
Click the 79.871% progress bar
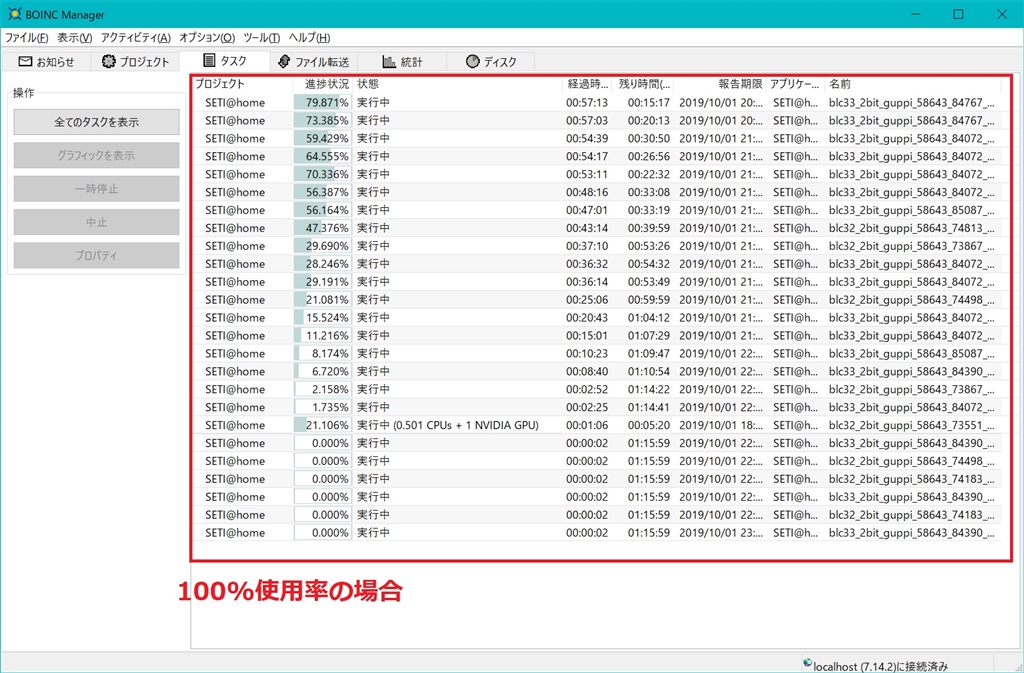pos(323,102)
